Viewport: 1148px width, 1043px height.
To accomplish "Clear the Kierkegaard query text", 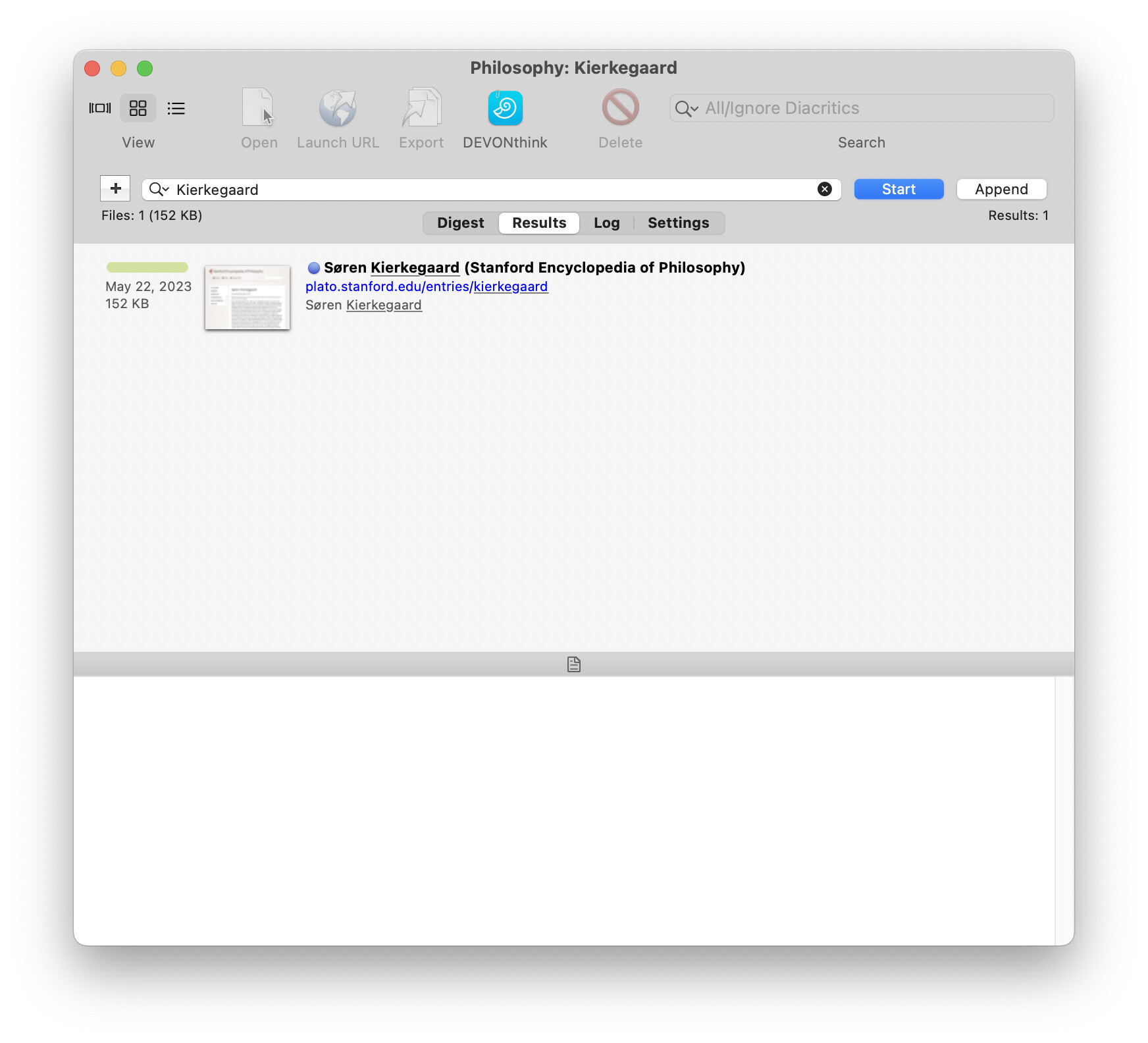I will [x=824, y=190].
